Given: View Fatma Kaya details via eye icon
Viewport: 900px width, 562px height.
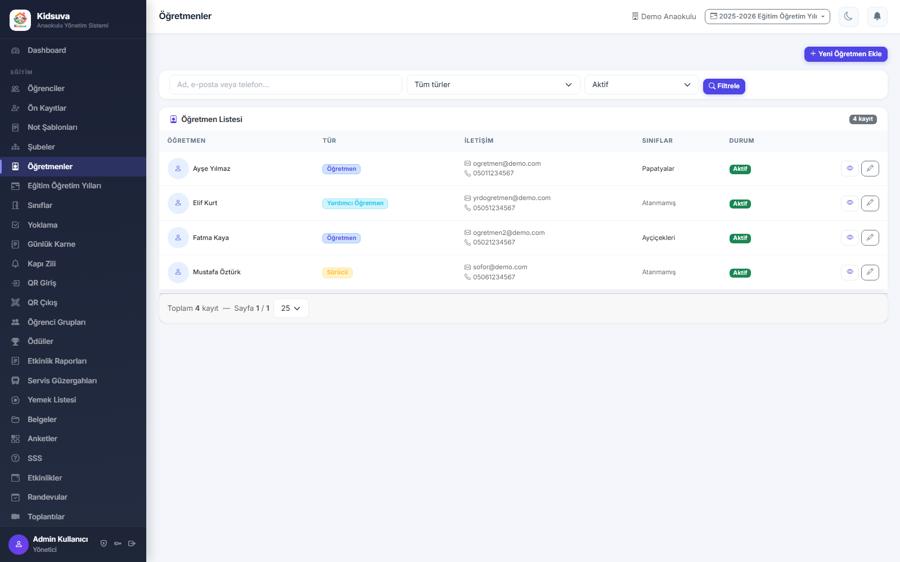Looking at the screenshot, I should (849, 237).
